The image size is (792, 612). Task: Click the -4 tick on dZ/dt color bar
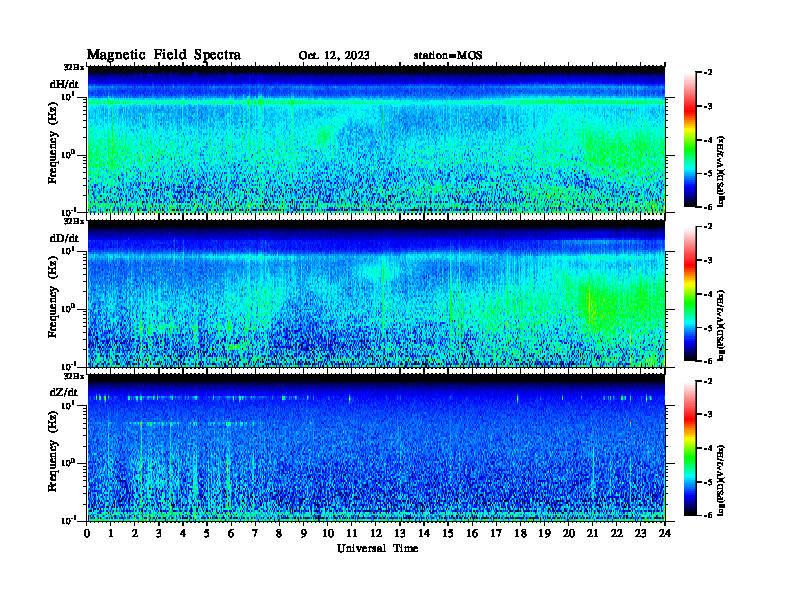pos(708,448)
